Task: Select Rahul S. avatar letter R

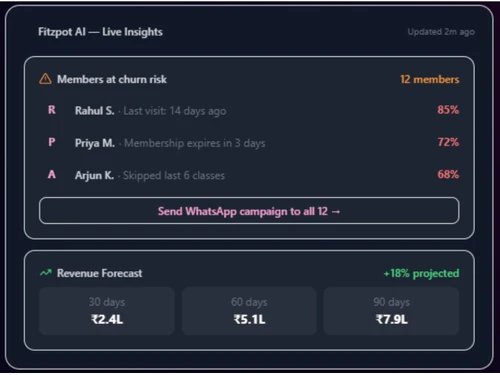Action: point(52,110)
